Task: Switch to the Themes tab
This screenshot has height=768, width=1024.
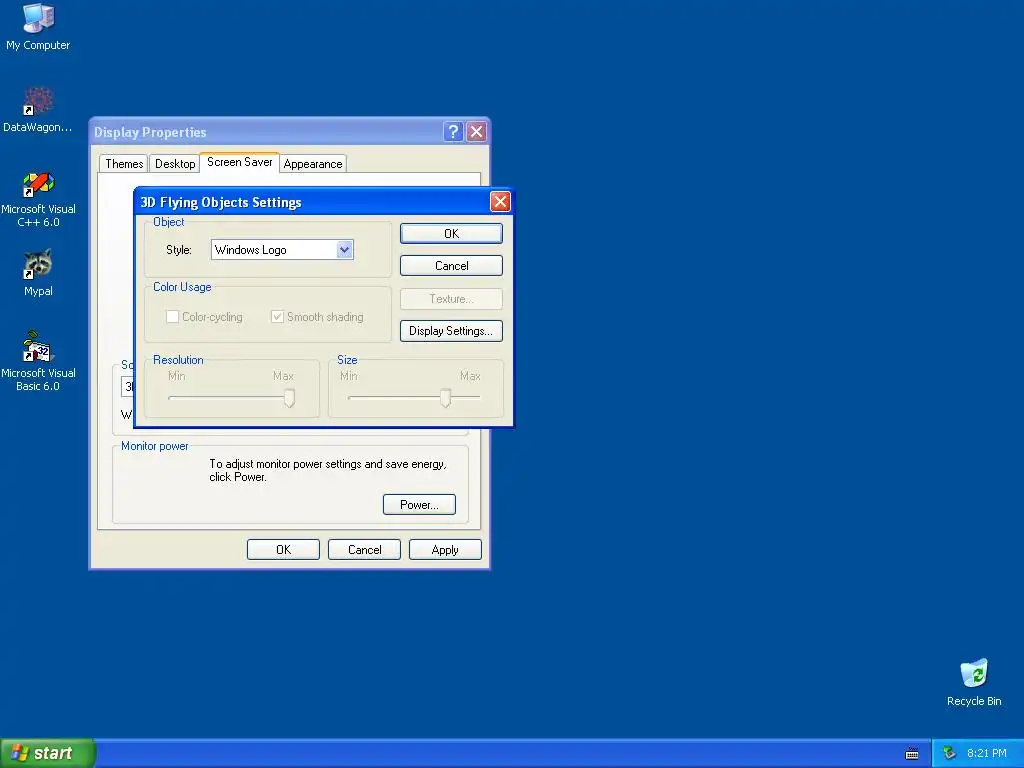Action: [x=124, y=164]
